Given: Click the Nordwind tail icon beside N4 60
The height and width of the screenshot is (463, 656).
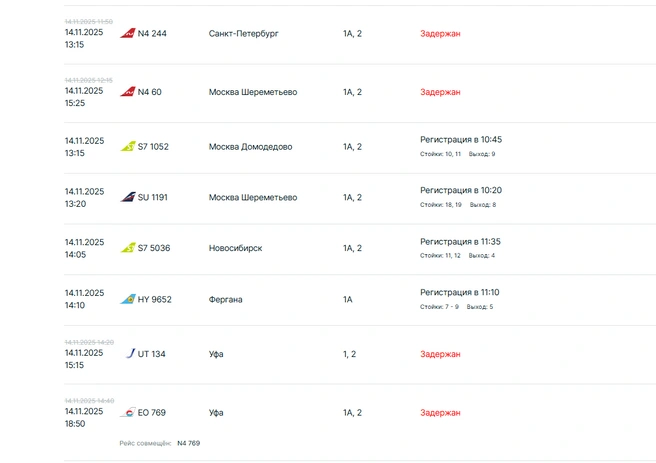Looking at the screenshot, I should pyautogui.click(x=128, y=92).
